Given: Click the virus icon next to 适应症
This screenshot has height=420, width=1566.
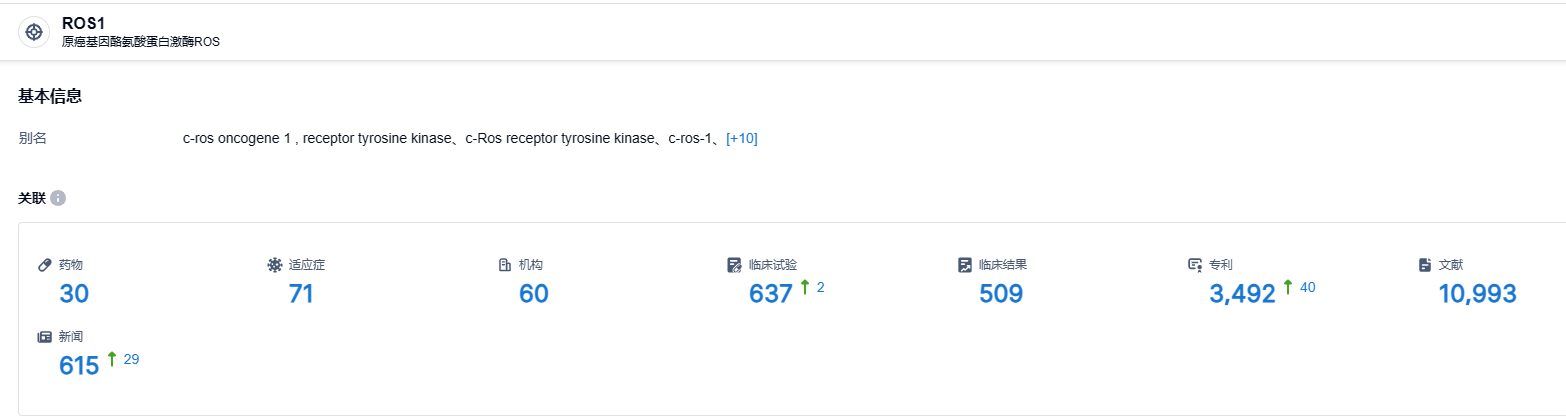Looking at the screenshot, I should [275, 265].
